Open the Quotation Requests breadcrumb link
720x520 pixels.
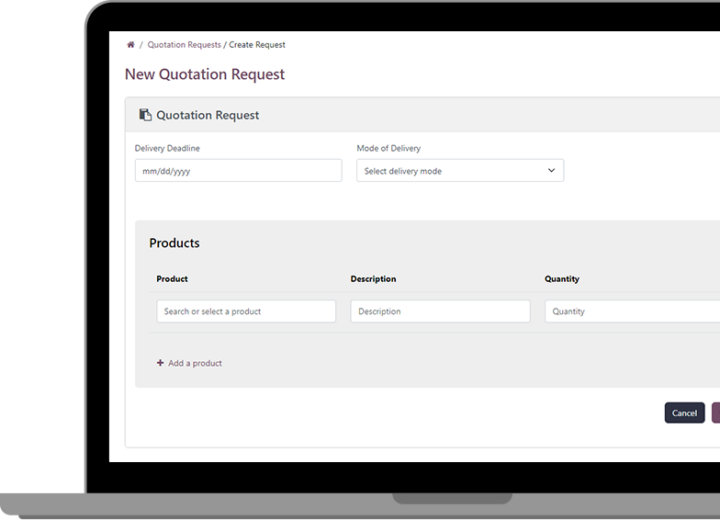tap(184, 45)
